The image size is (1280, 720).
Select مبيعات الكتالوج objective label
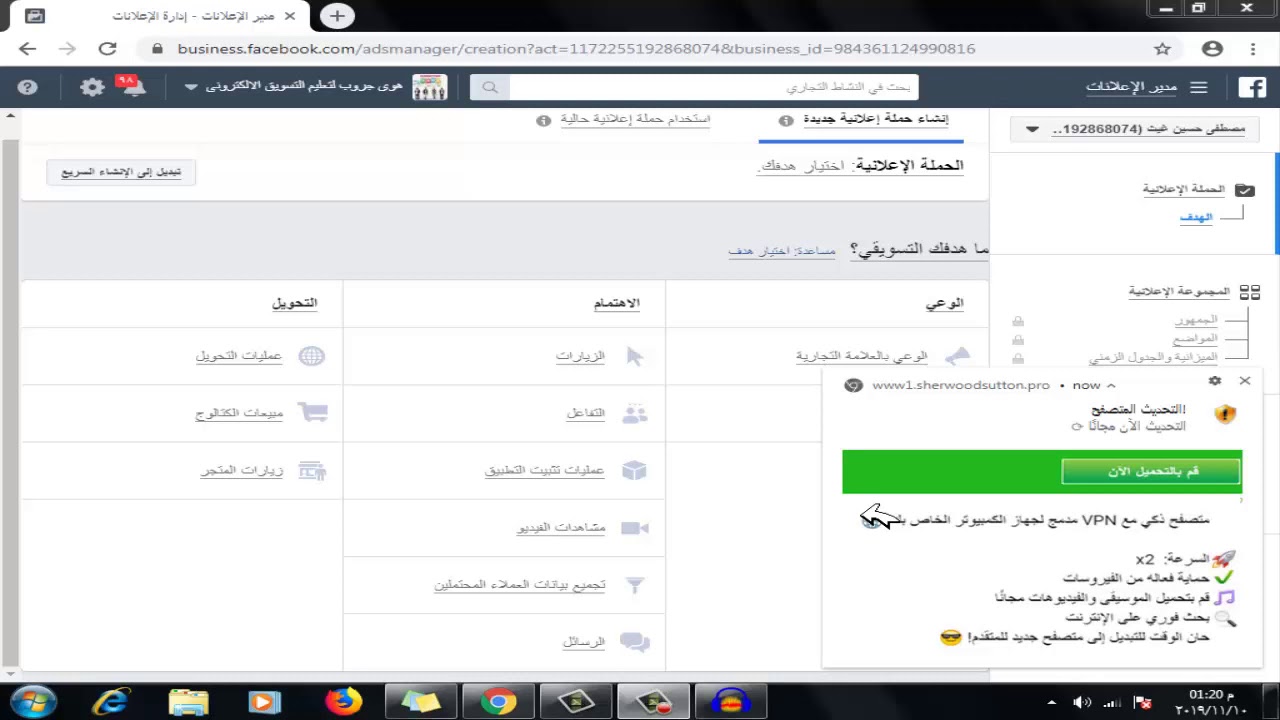pyautogui.click(x=239, y=413)
